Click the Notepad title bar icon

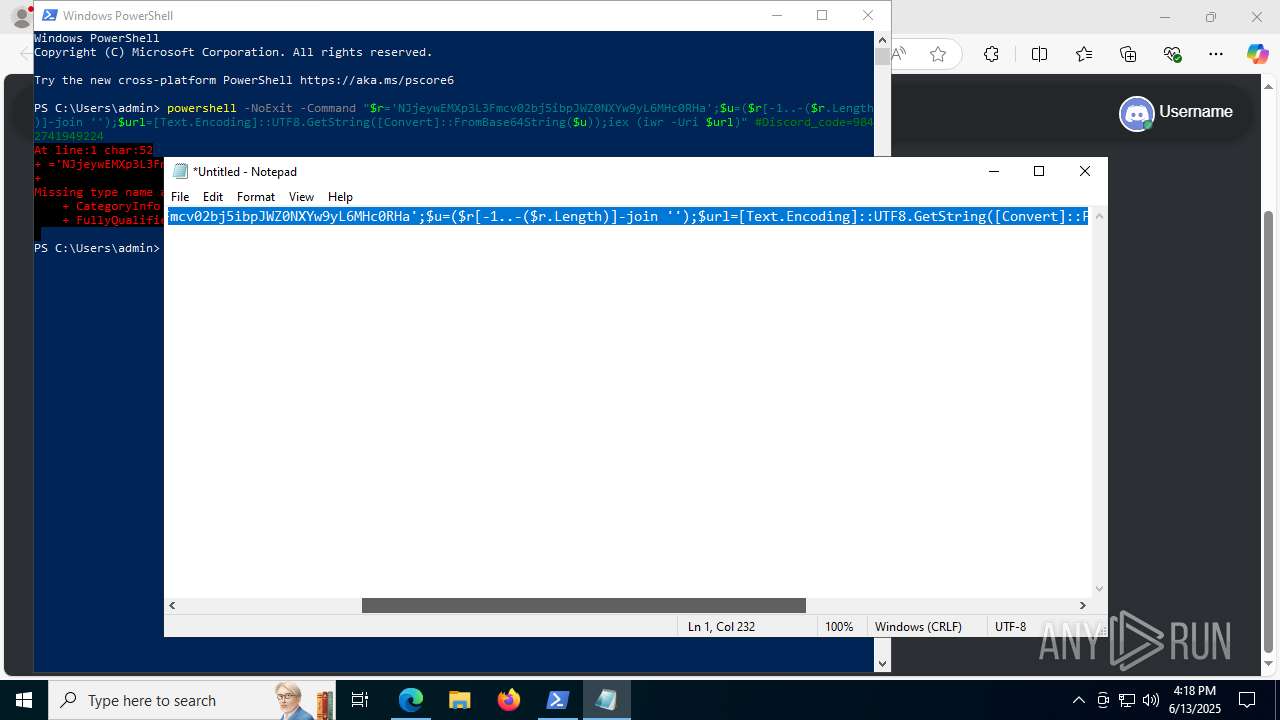(180, 172)
